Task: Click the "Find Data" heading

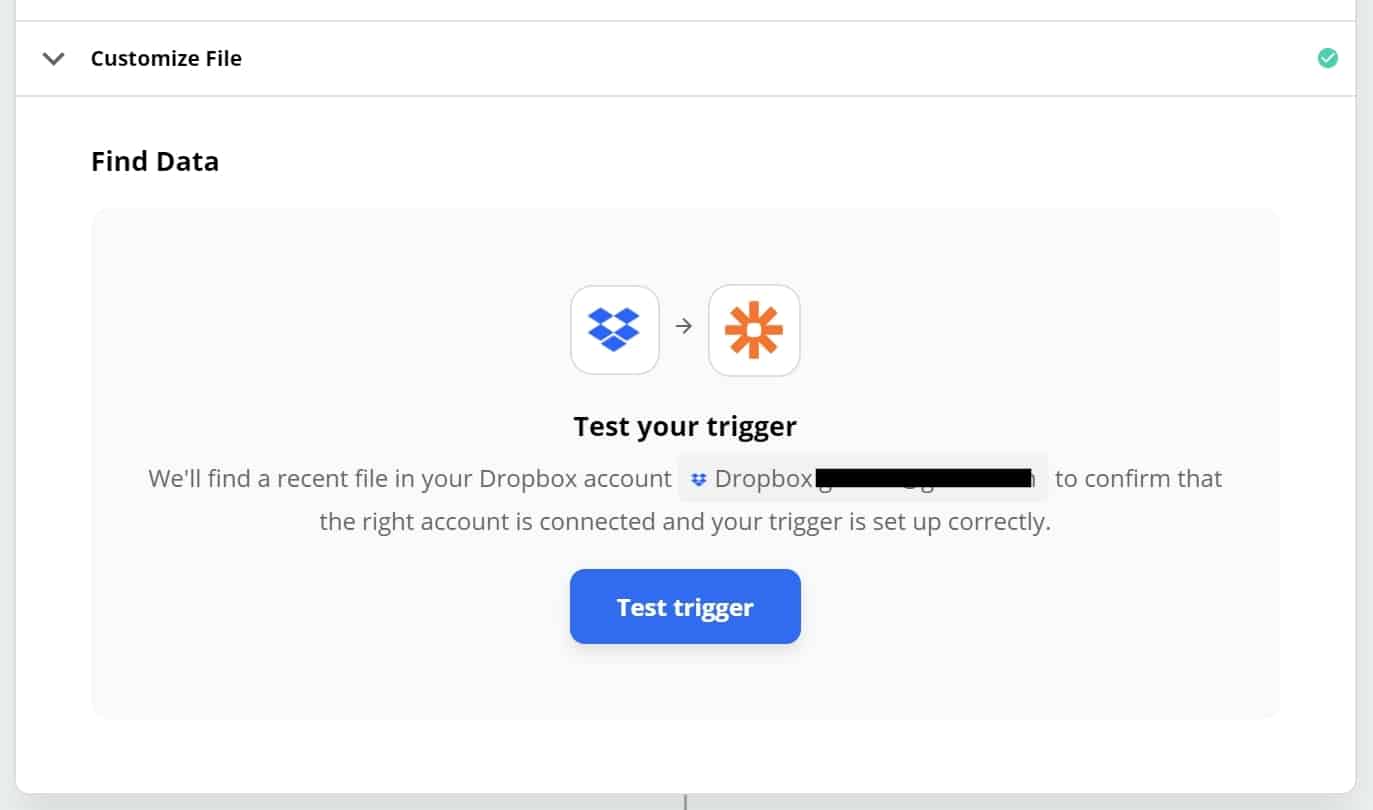Action: coord(155,162)
